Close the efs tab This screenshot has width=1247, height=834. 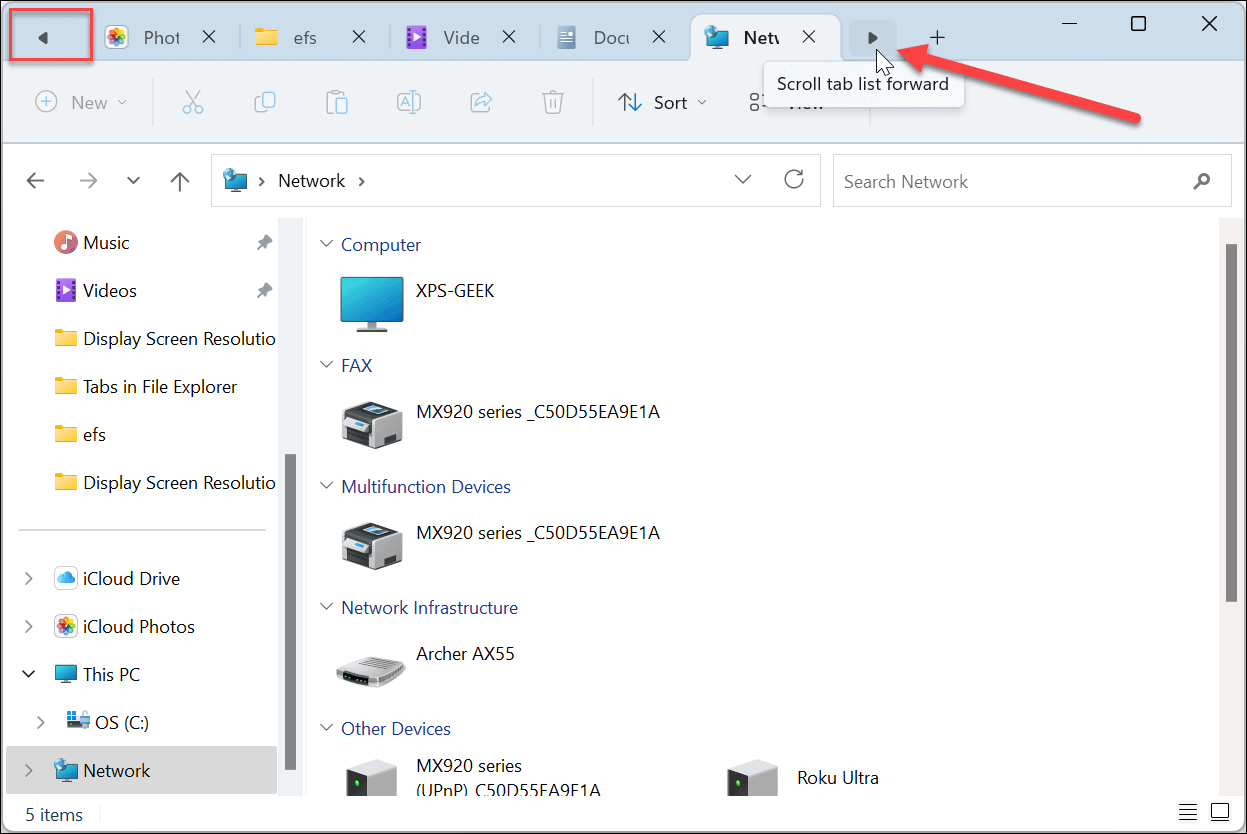[359, 37]
